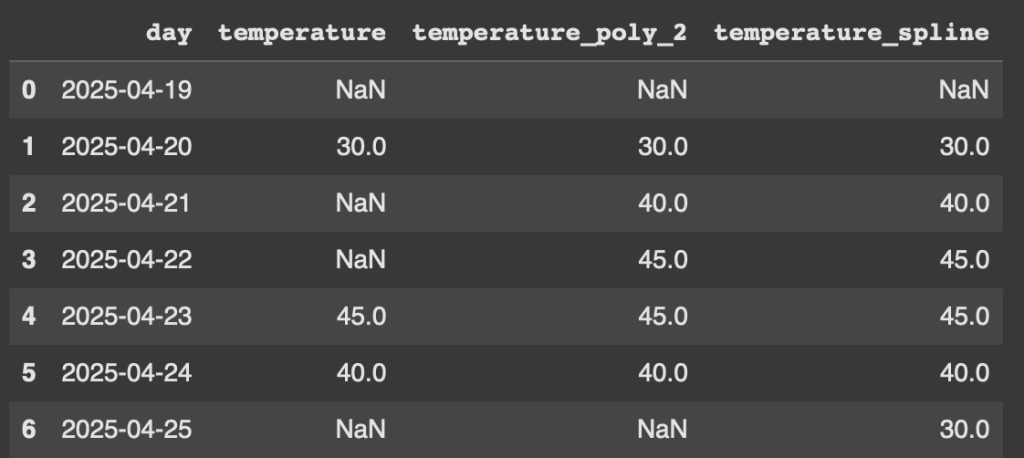
Task: Click temperature_poly_2 value 40.0 in row 2
Action: click(663, 203)
